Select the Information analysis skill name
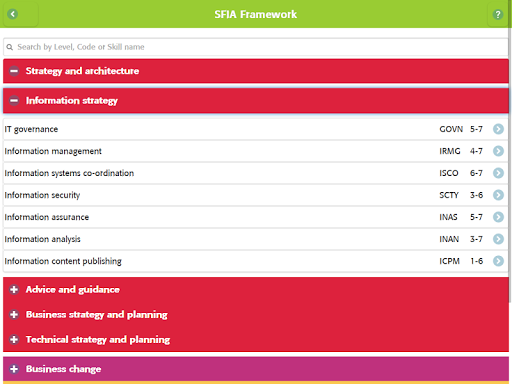The image size is (512, 384). pos(42,239)
